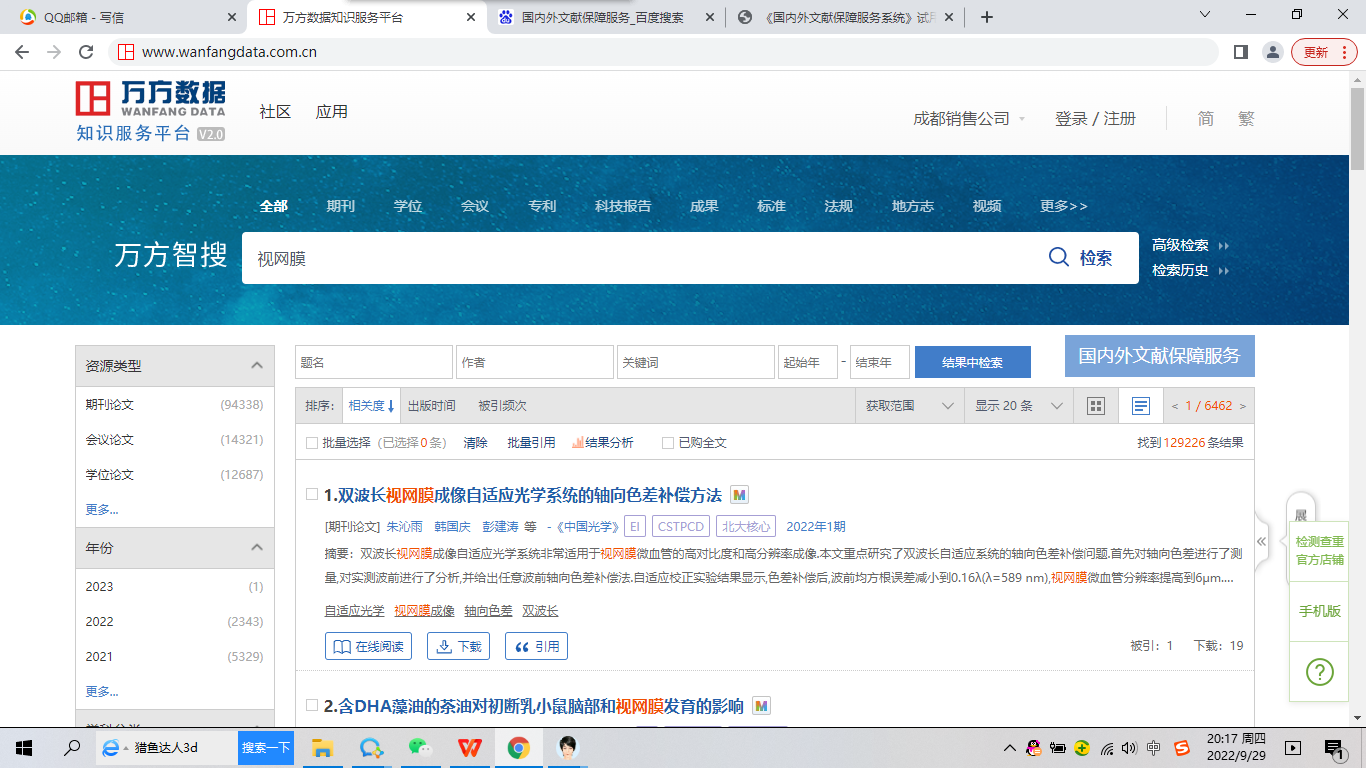This screenshot has width=1366, height=768.
Task: Switch to list view icon in results toolbar
Action: click(x=1140, y=406)
